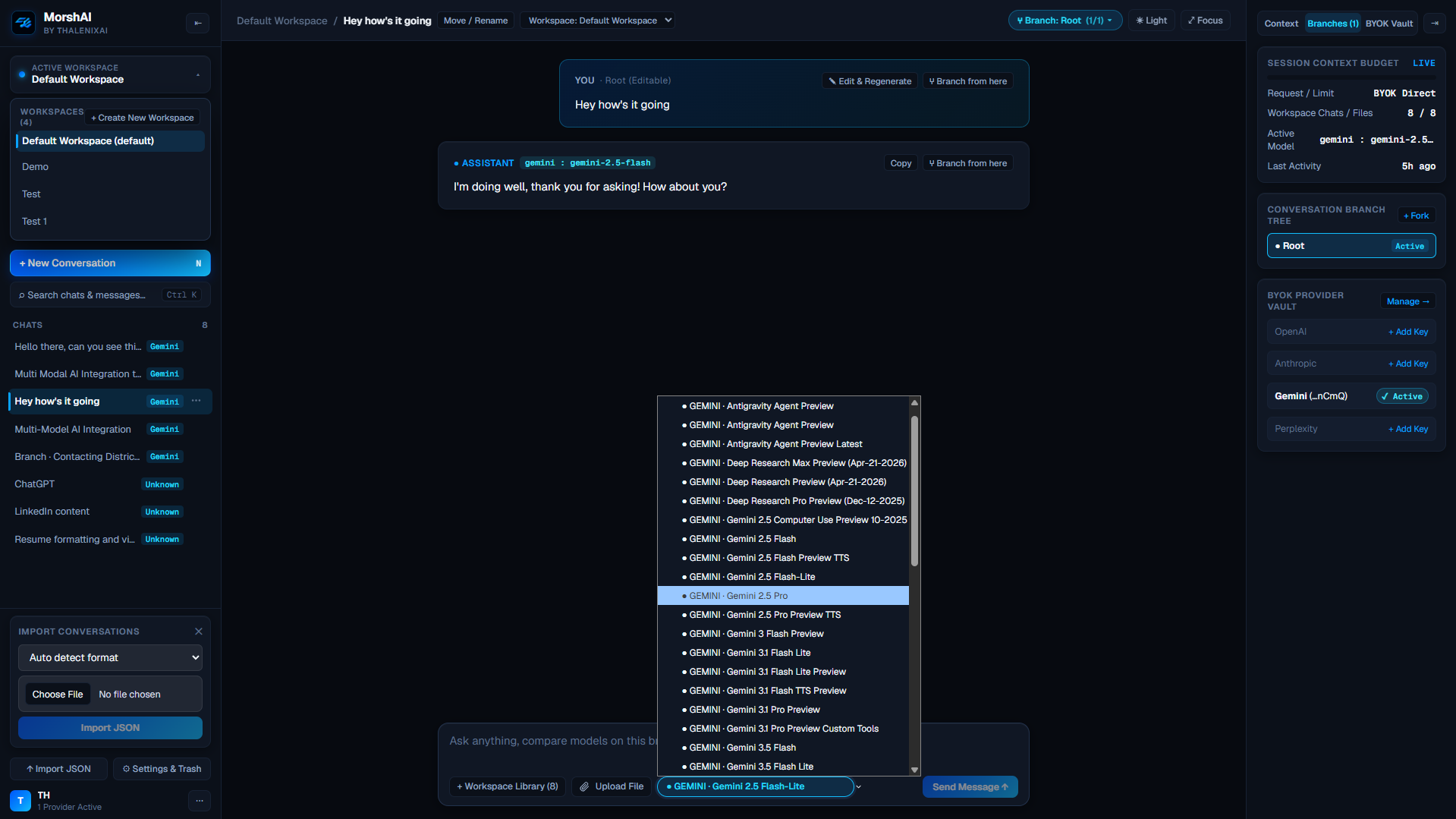Click Import JSON in the bottom bar
Screen dimensions: 1456x819
(58, 769)
